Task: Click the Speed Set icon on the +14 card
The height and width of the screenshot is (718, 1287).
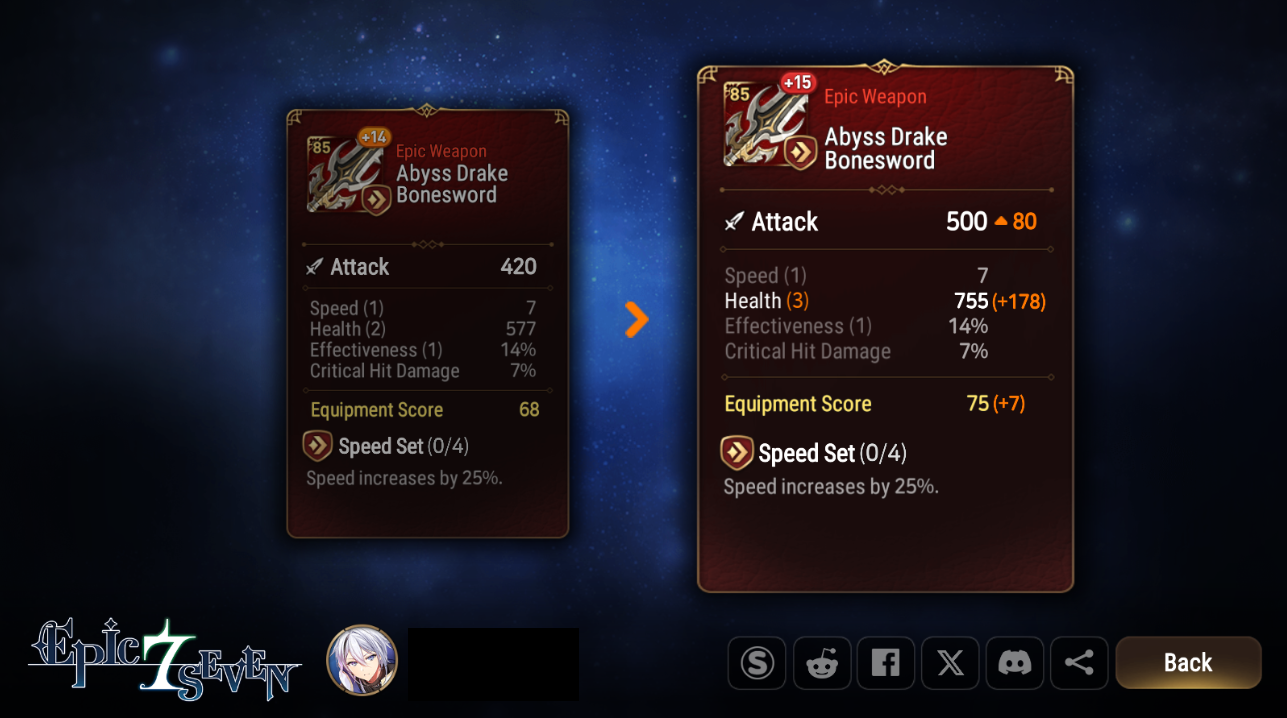Action: 317,446
